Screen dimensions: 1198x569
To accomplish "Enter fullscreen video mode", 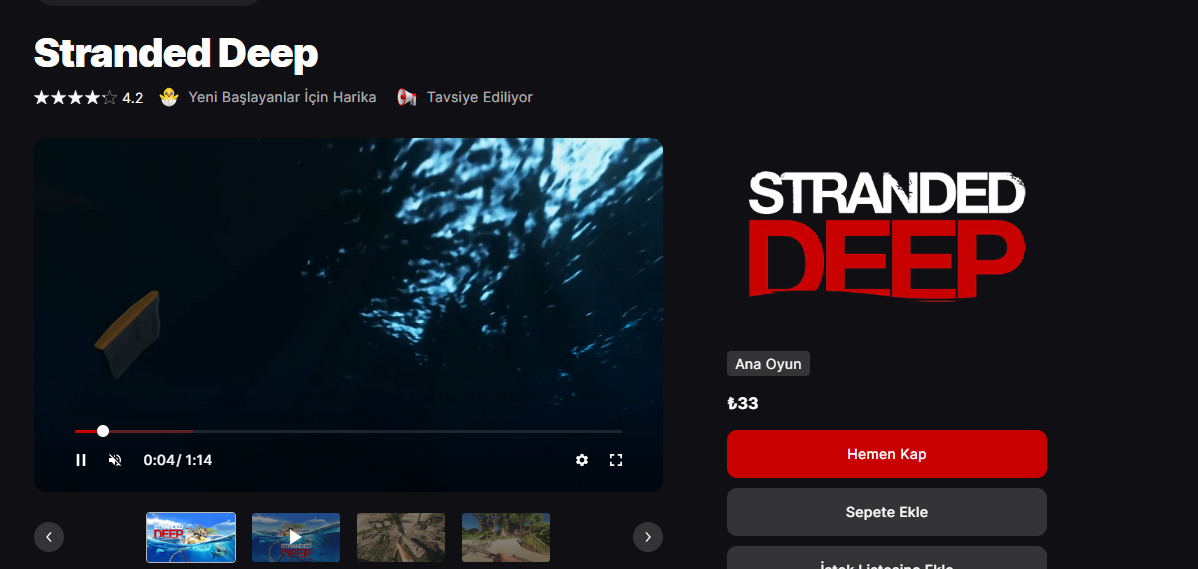I will 616,460.
